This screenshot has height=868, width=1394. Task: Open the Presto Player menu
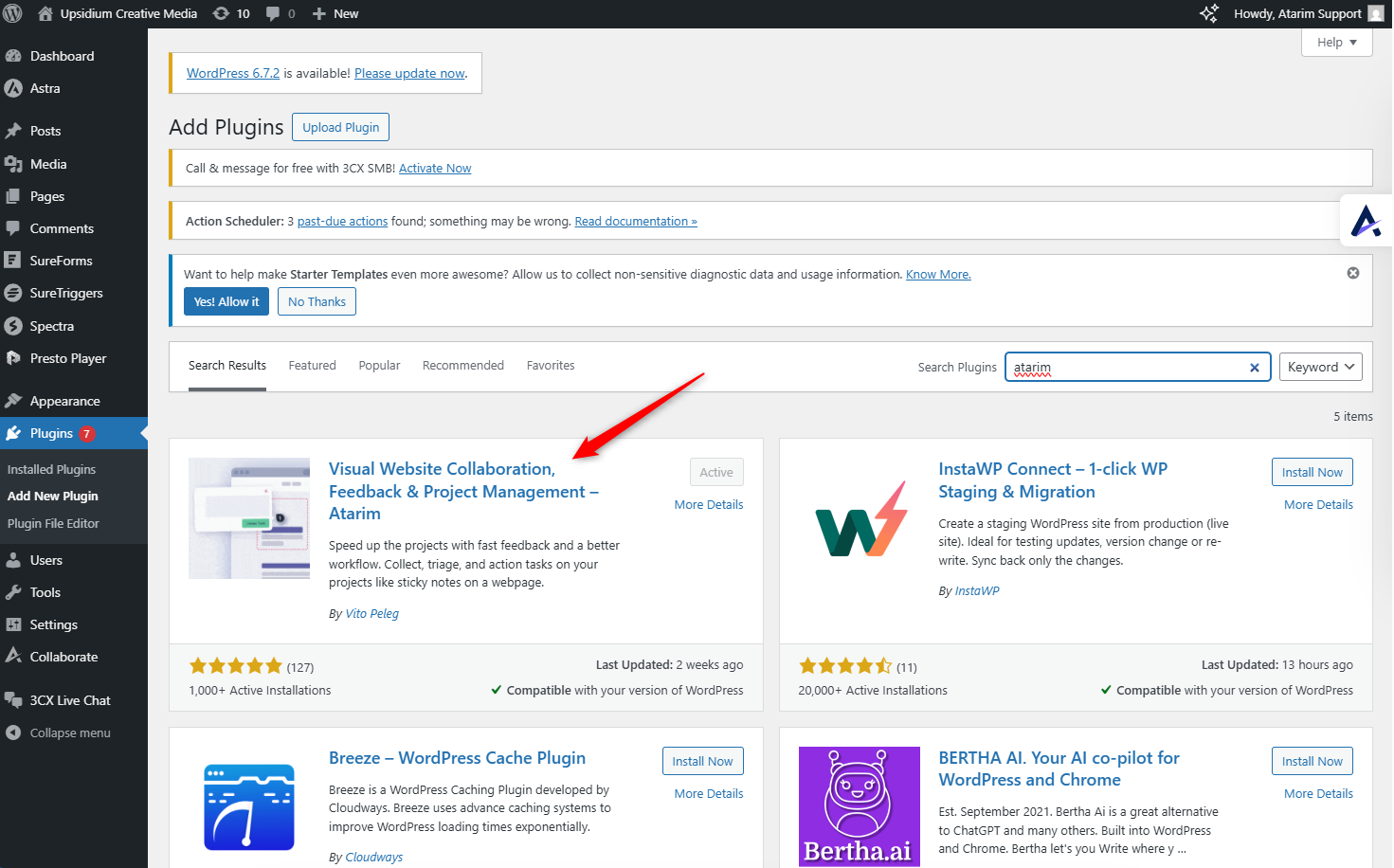tap(67, 358)
